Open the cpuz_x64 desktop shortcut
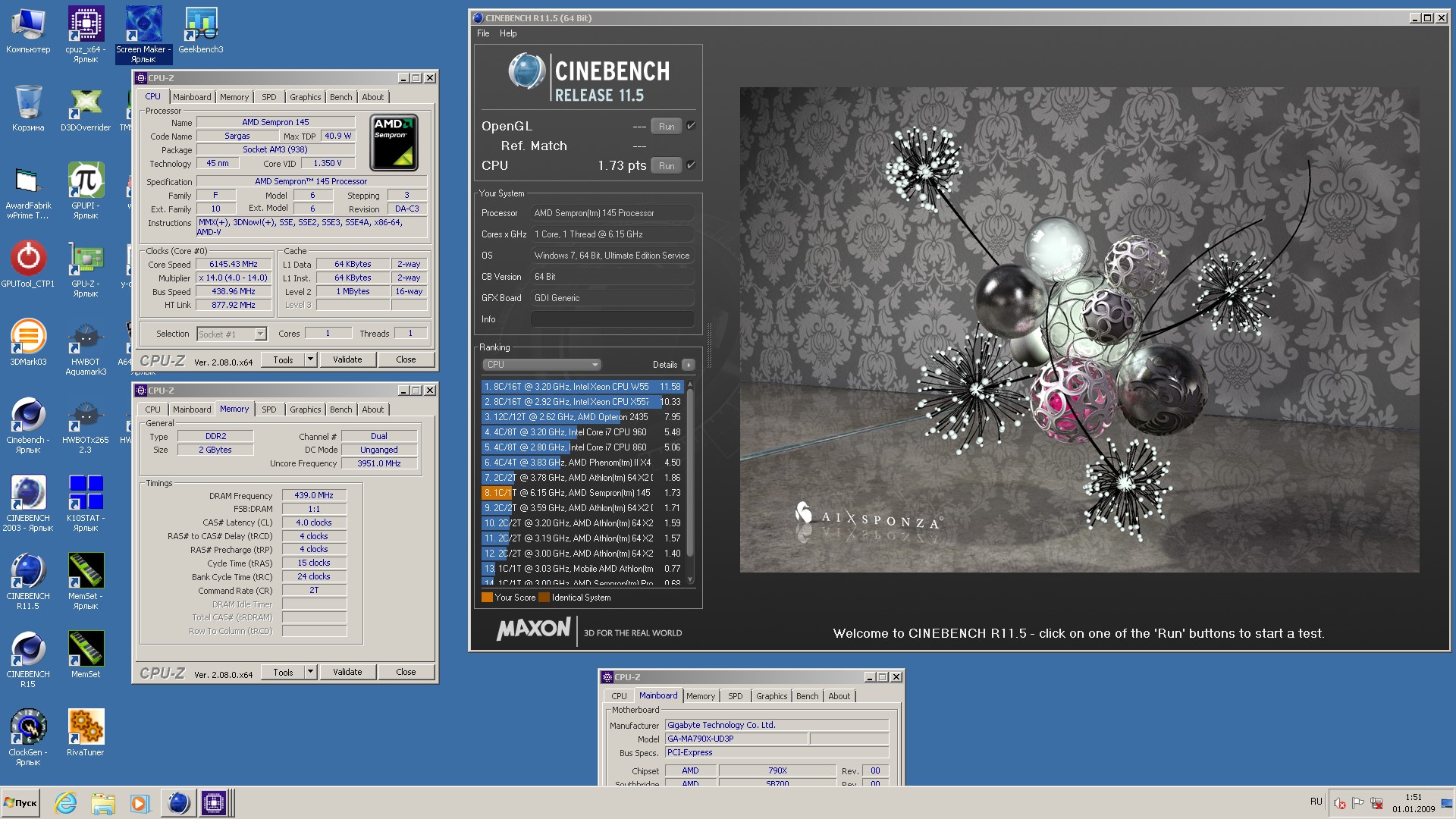 tap(86, 34)
